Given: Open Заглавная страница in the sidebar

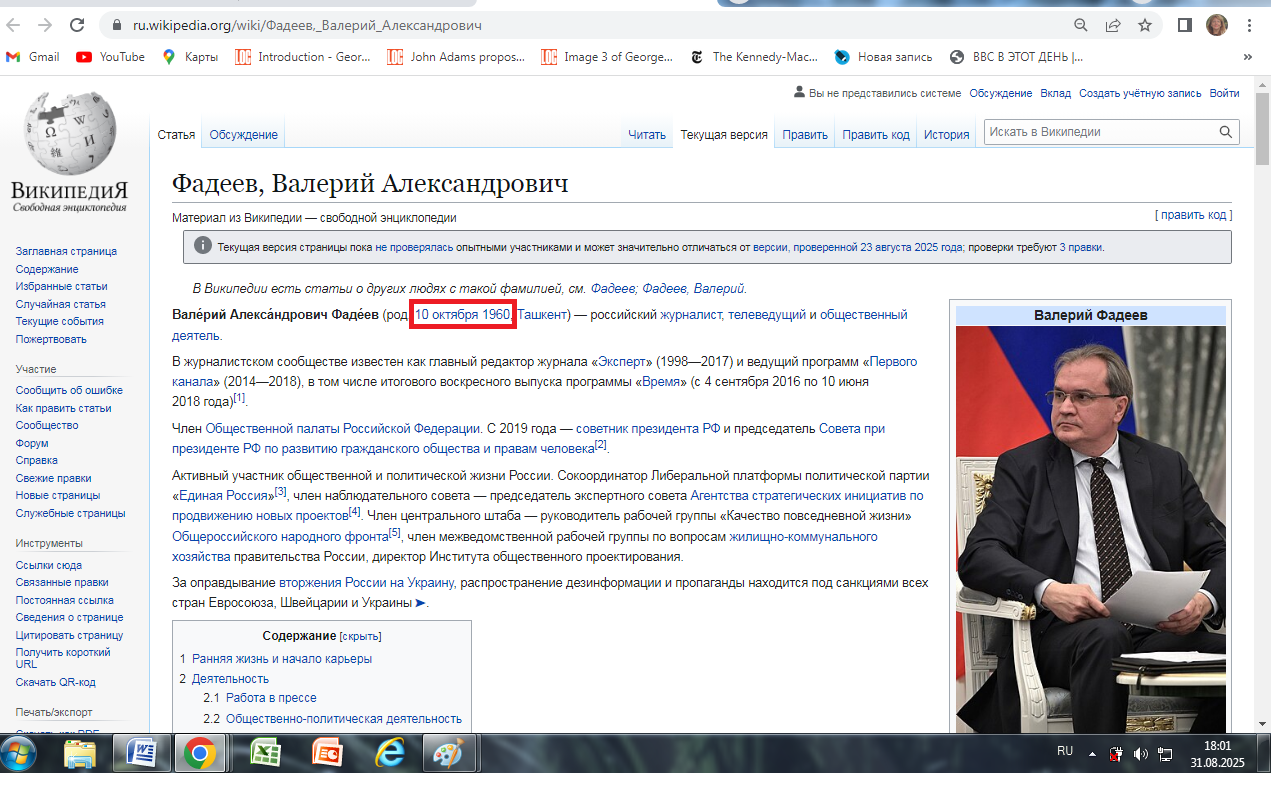Looking at the screenshot, I should click(66, 251).
